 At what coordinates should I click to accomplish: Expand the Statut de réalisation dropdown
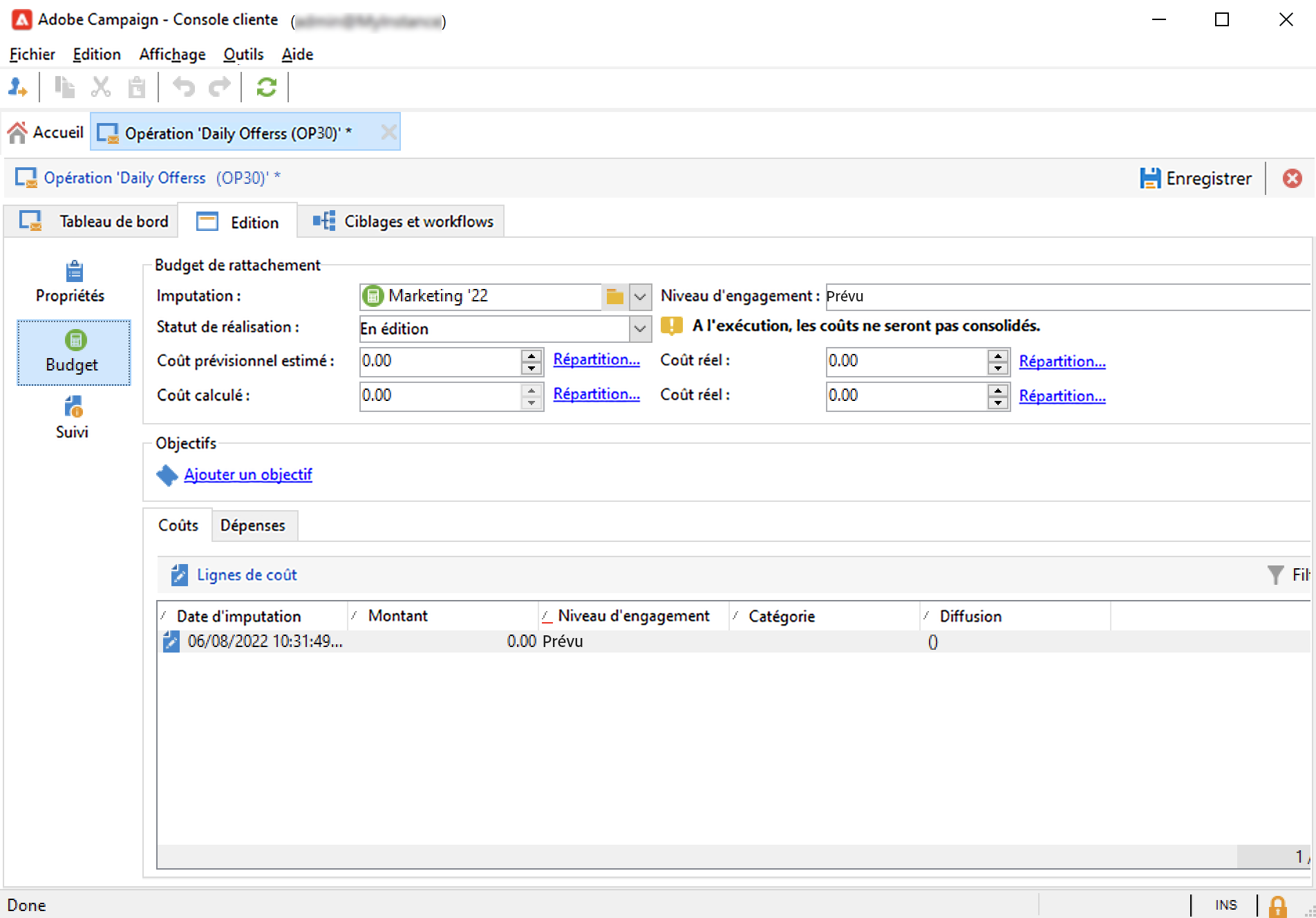(640, 328)
